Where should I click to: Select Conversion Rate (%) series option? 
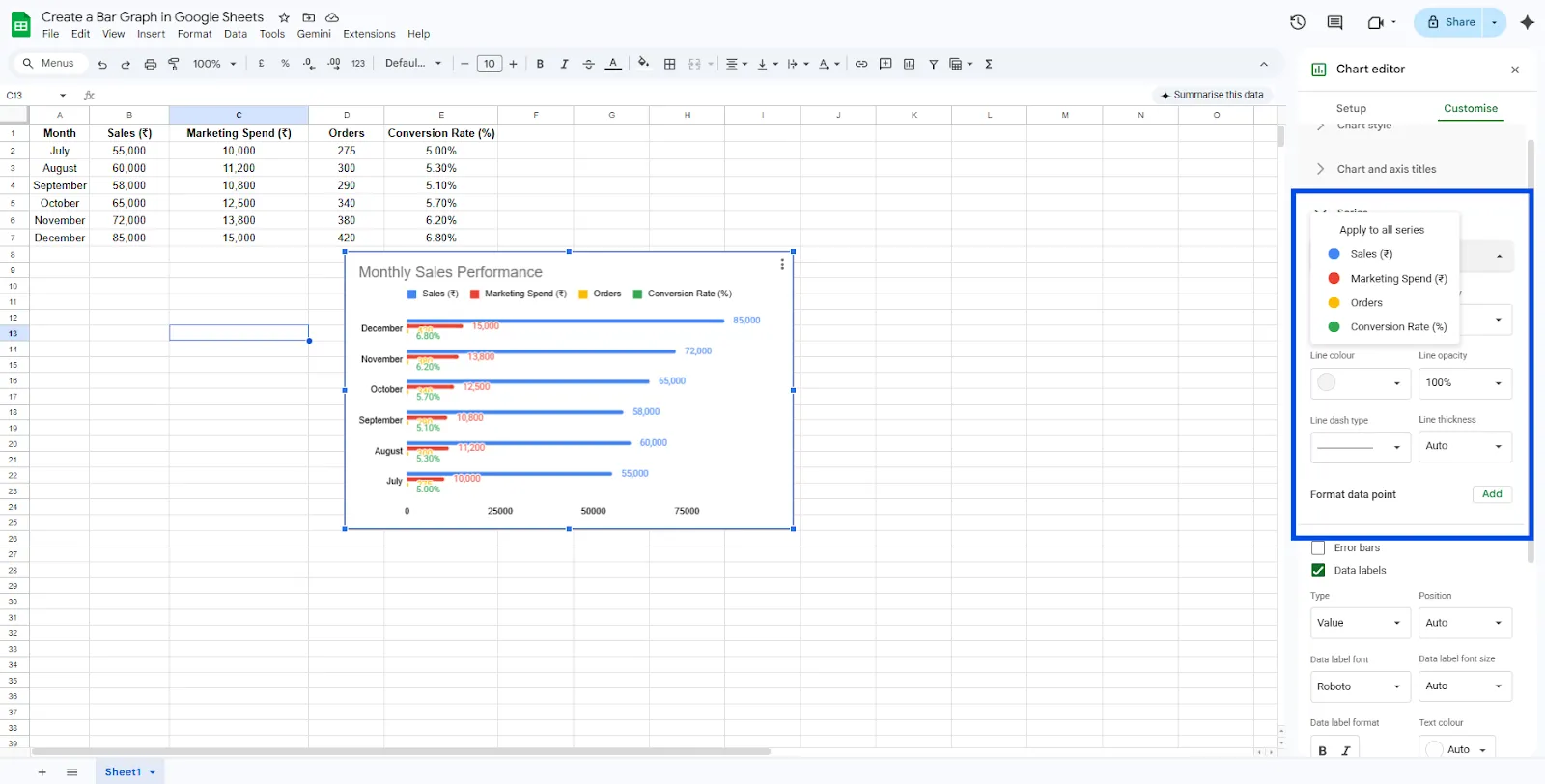1387,326
